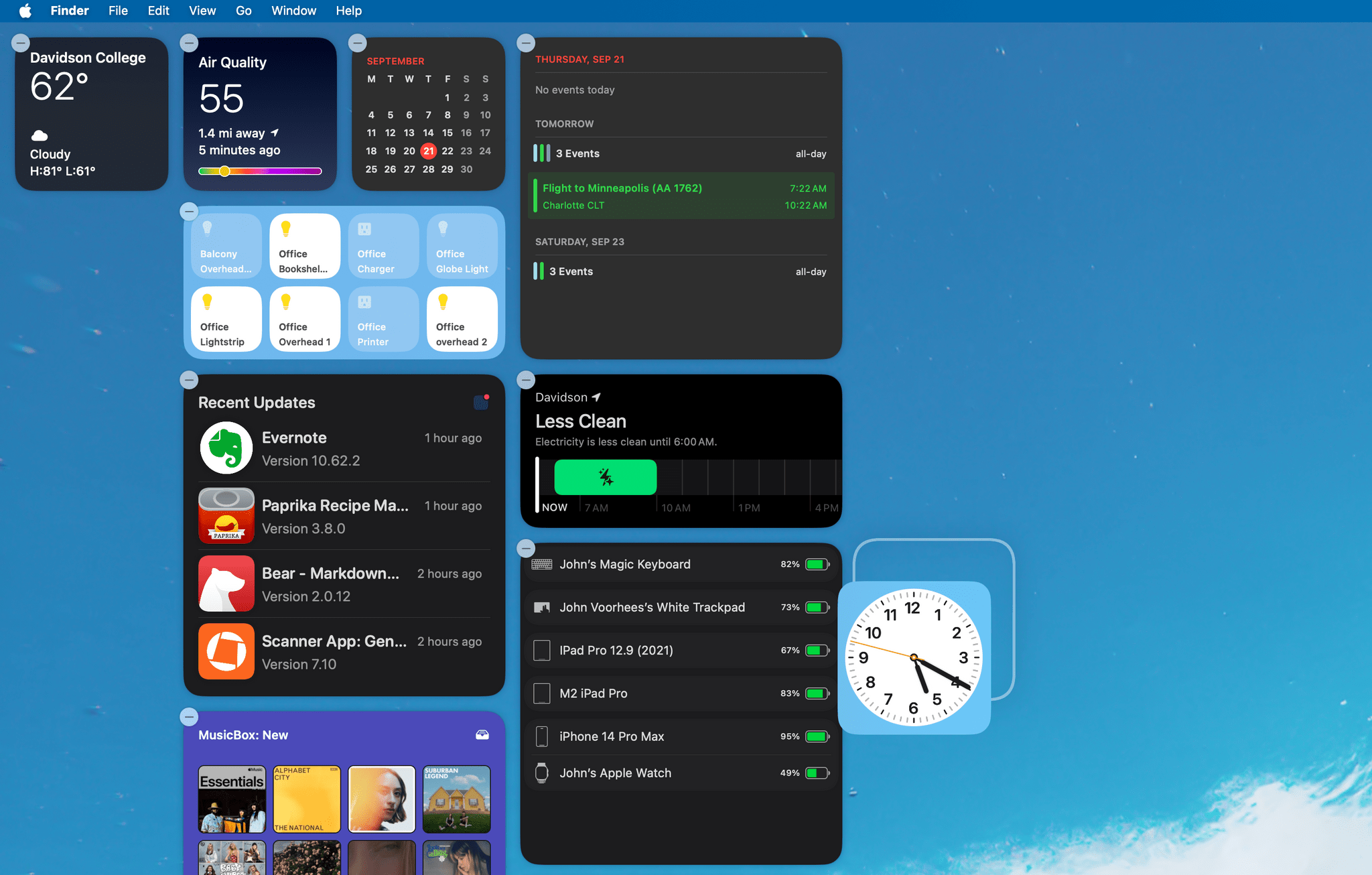Open the Finder menu
Viewport: 1372px width, 875px height.
(x=70, y=11)
